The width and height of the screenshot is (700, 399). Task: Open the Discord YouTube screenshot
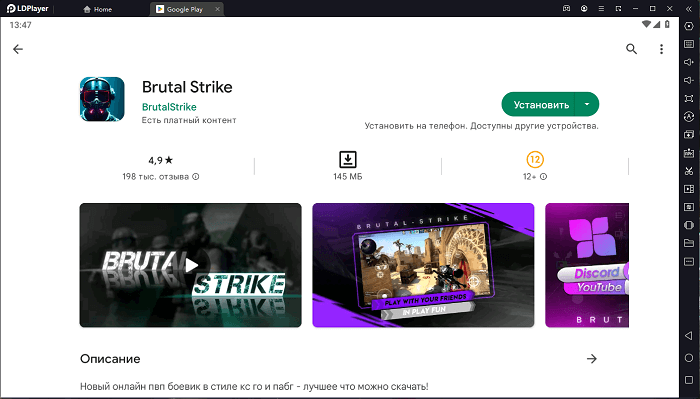[587, 265]
